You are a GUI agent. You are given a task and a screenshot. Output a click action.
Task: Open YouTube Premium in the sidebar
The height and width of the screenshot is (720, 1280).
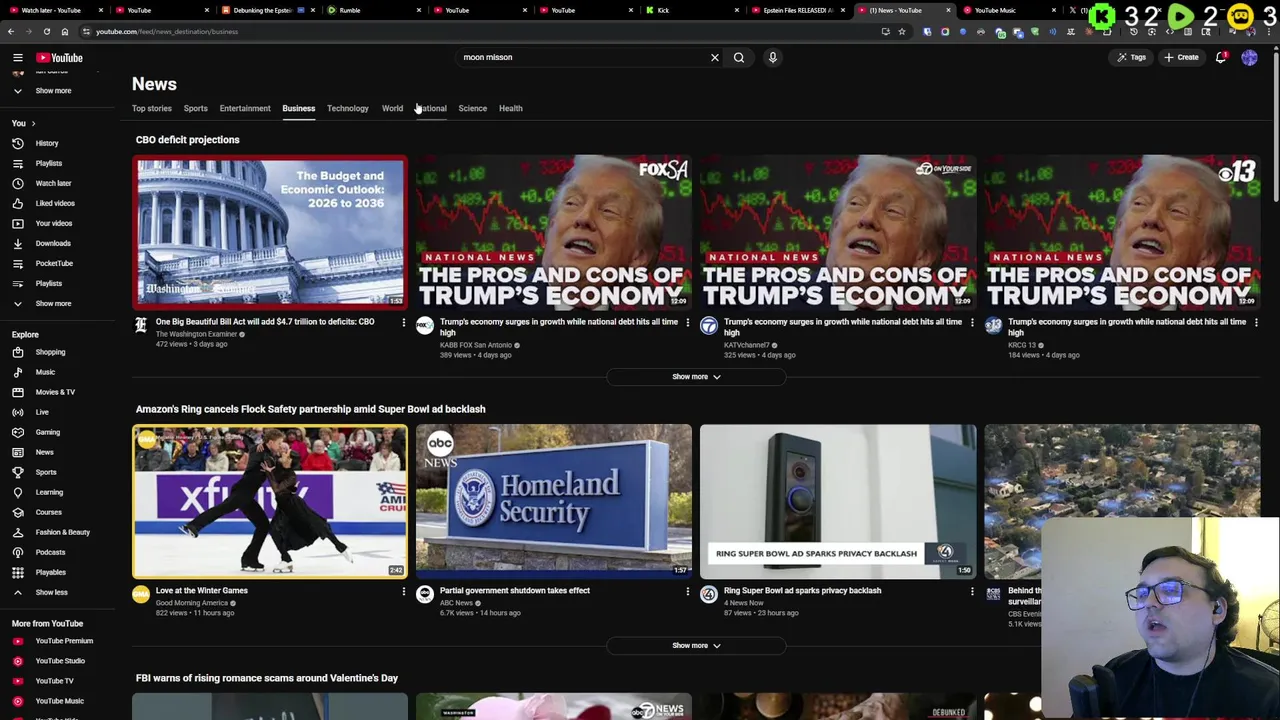tap(64, 641)
